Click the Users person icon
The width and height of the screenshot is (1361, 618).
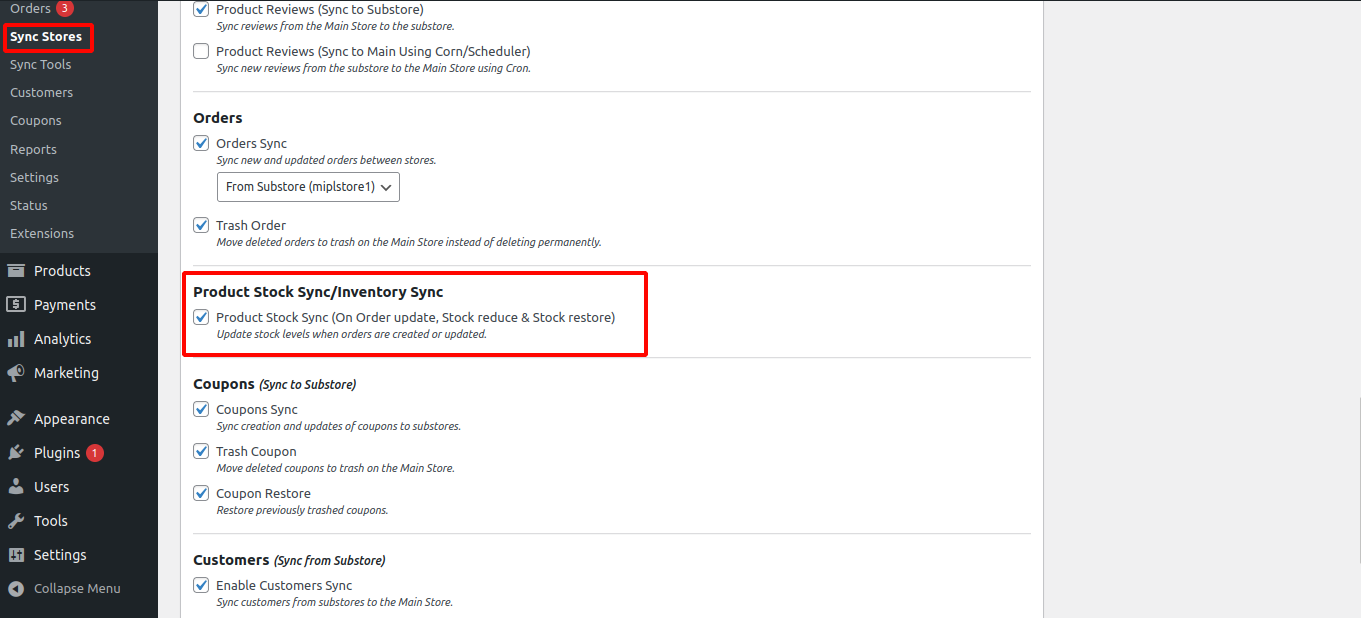point(16,487)
